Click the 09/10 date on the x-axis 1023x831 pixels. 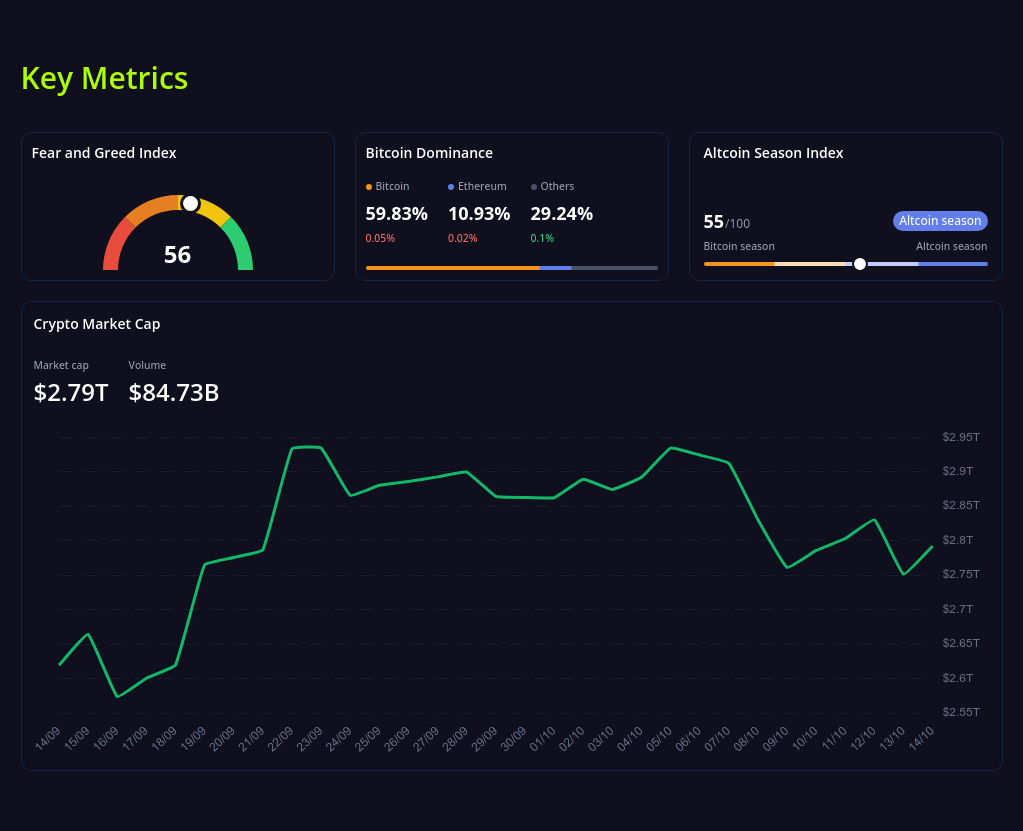point(775,738)
